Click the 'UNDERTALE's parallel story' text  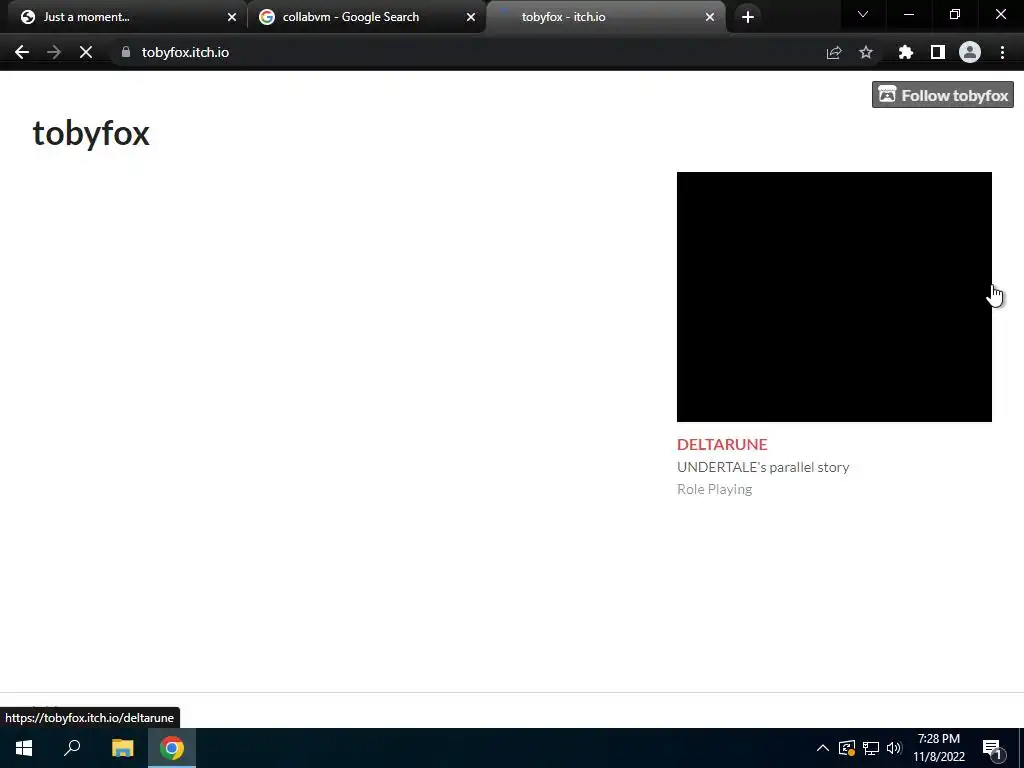point(763,468)
